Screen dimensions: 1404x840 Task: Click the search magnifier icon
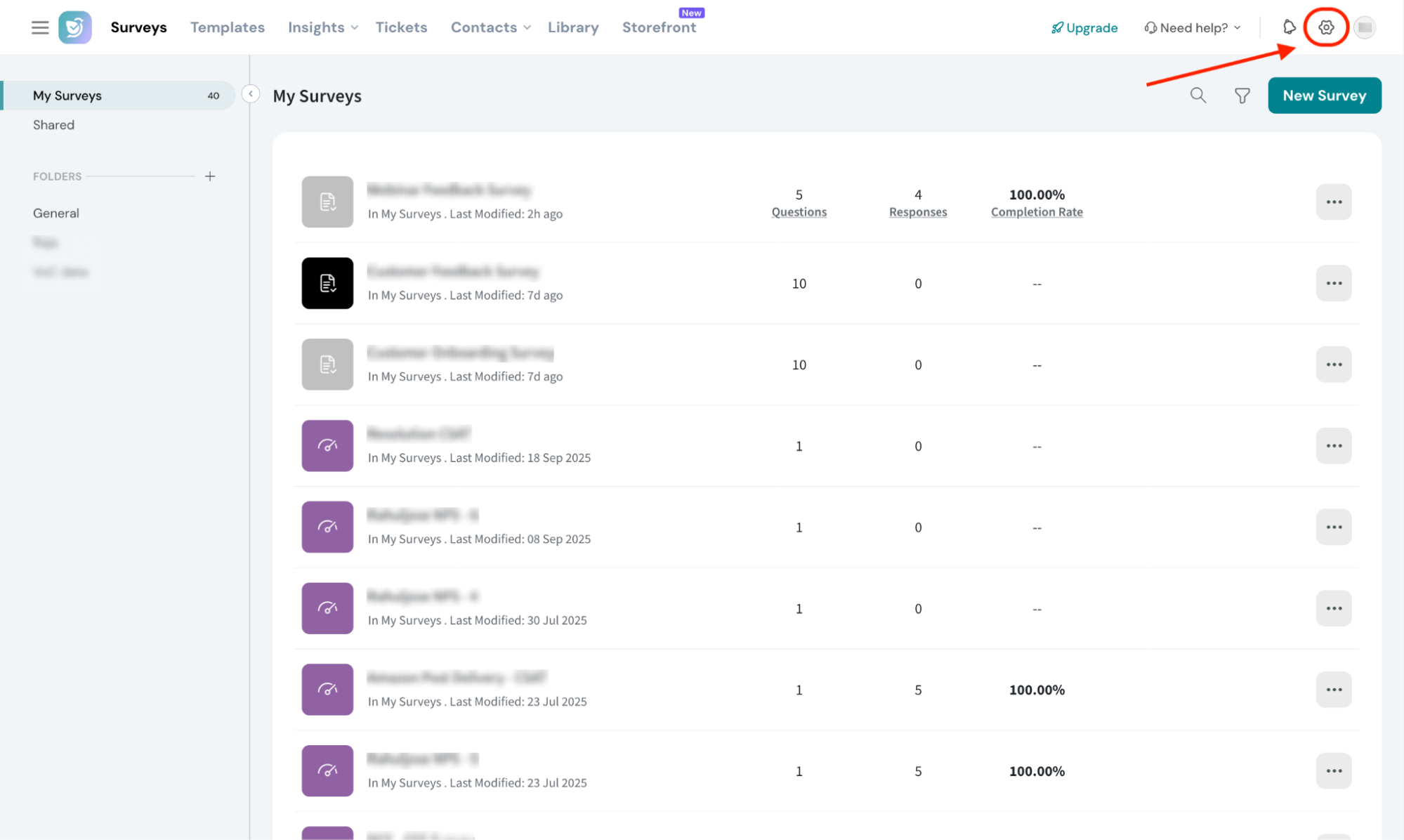1198,96
